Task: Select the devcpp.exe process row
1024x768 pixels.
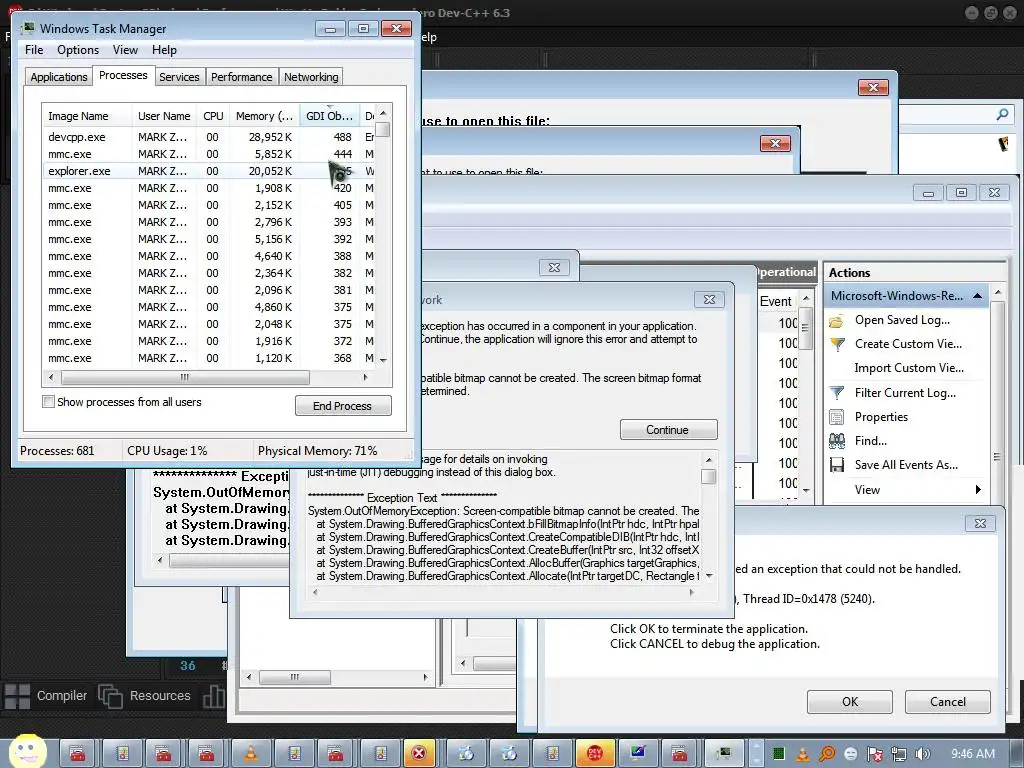Action: point(209,137)
